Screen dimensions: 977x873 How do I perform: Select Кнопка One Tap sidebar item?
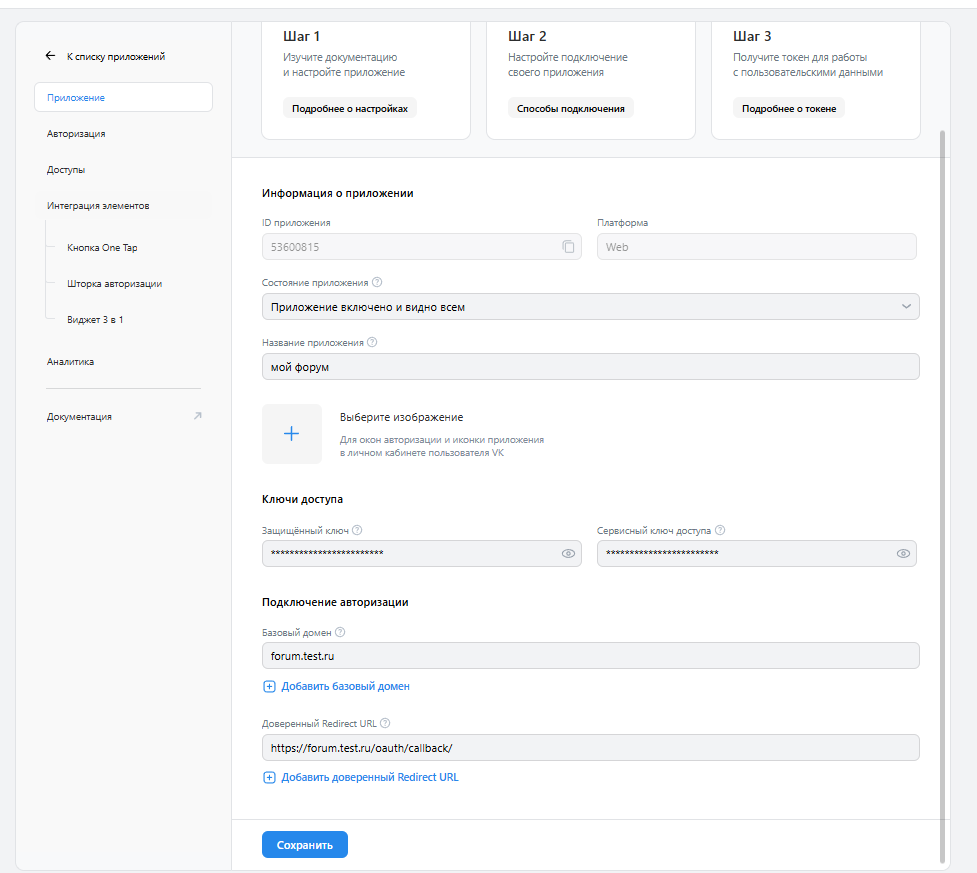pos(102,247)
